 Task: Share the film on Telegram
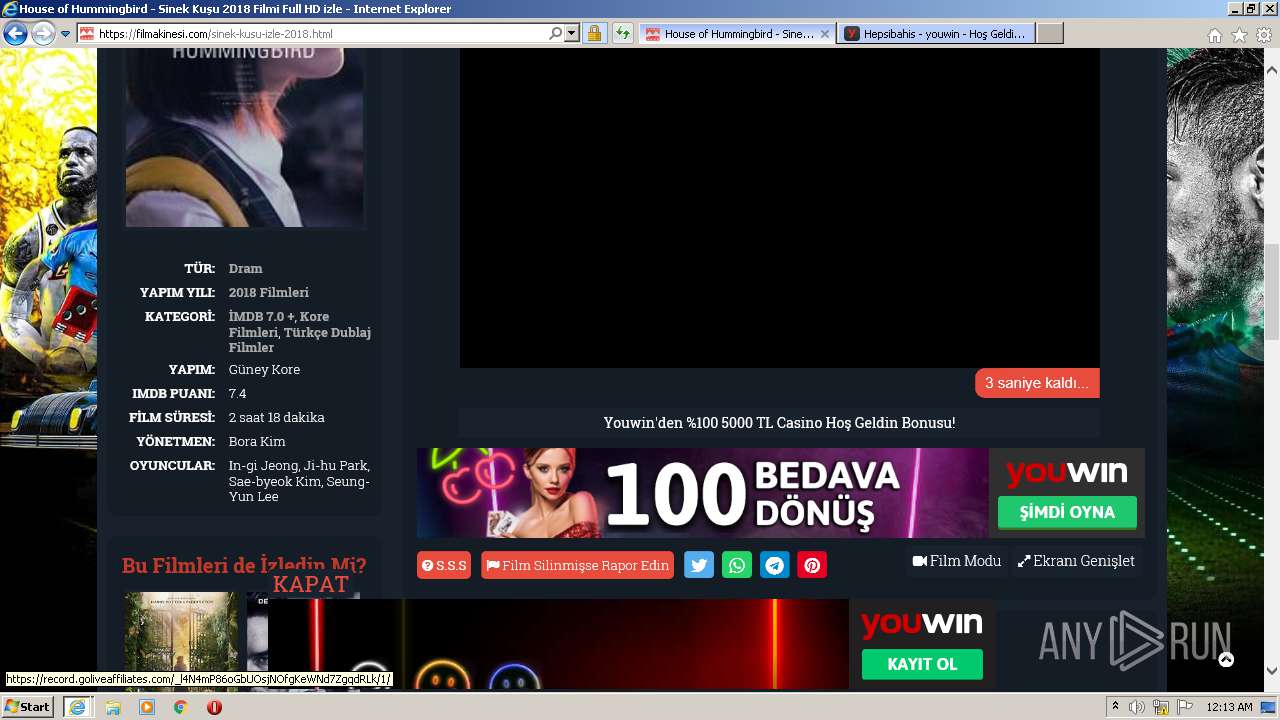point(775,565)
